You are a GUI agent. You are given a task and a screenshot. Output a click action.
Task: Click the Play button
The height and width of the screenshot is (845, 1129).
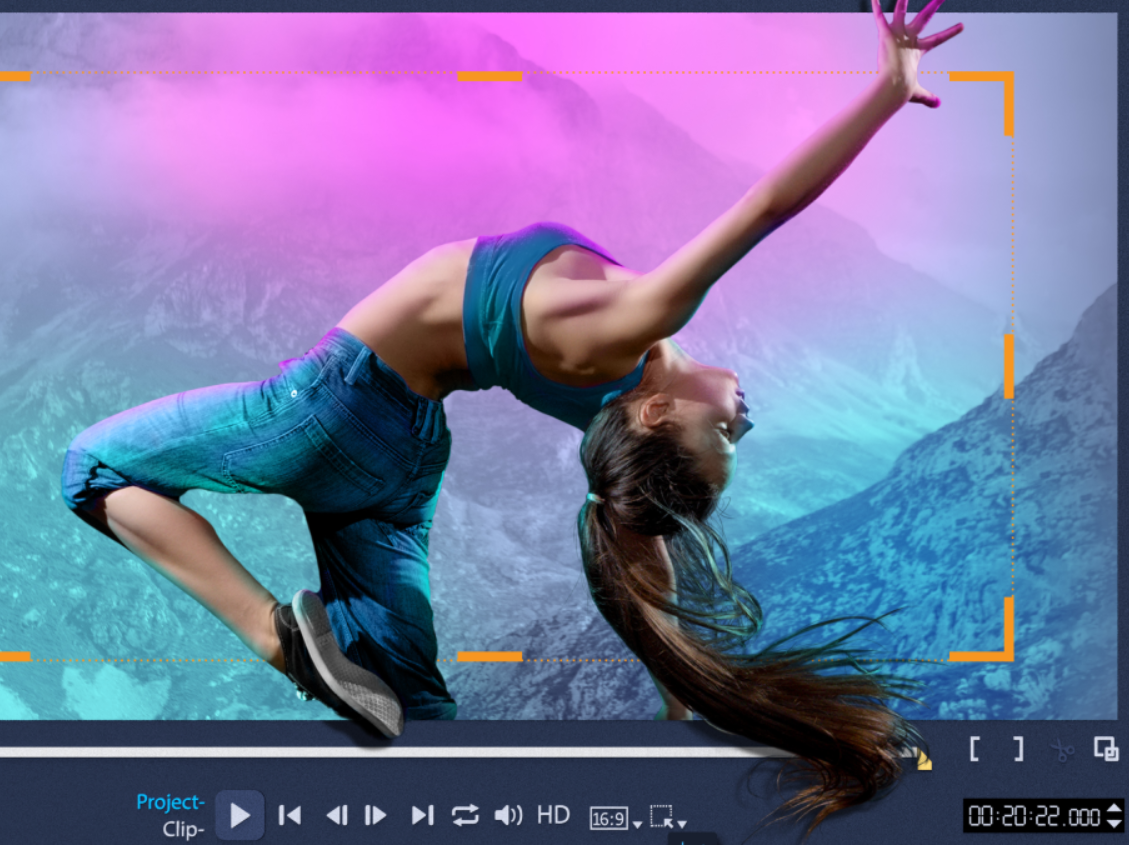tap(240, 815)
